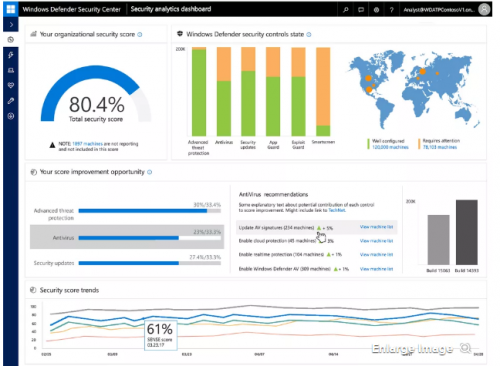Select Advanced threat protection improvement progress bar

150,211
